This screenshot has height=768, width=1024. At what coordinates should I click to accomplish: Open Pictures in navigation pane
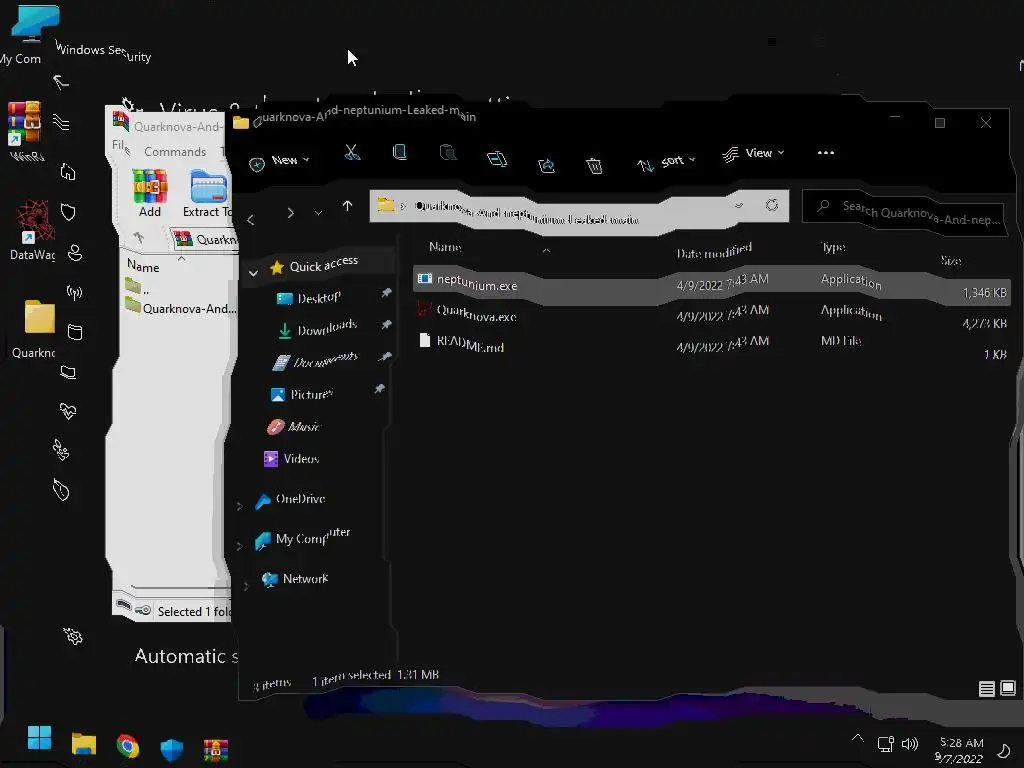(302, 394)
